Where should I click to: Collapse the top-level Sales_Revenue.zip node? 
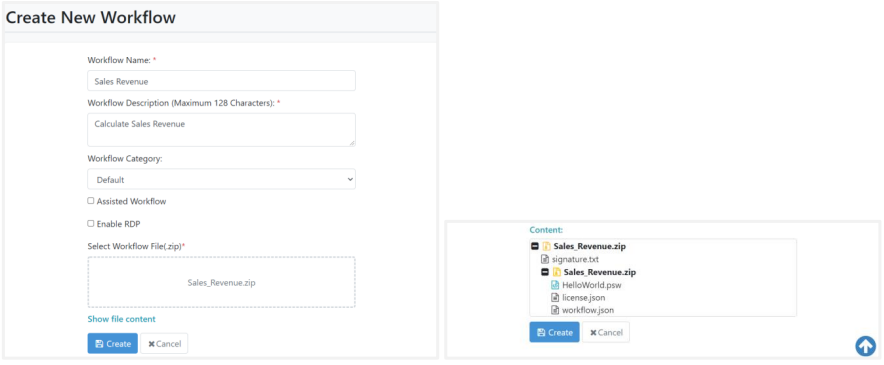click(535, 247)
